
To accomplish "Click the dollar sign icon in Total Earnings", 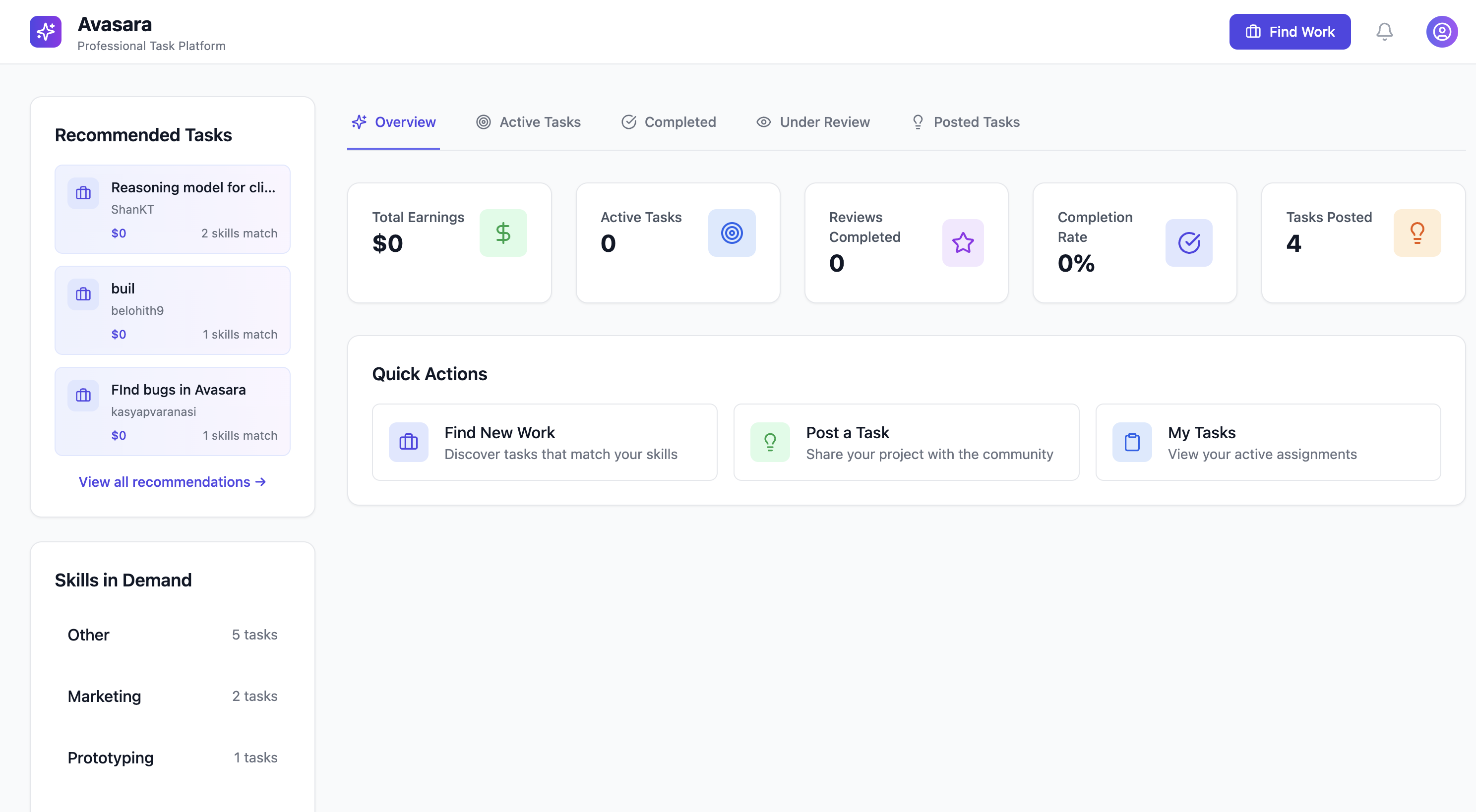I will 503,233.
